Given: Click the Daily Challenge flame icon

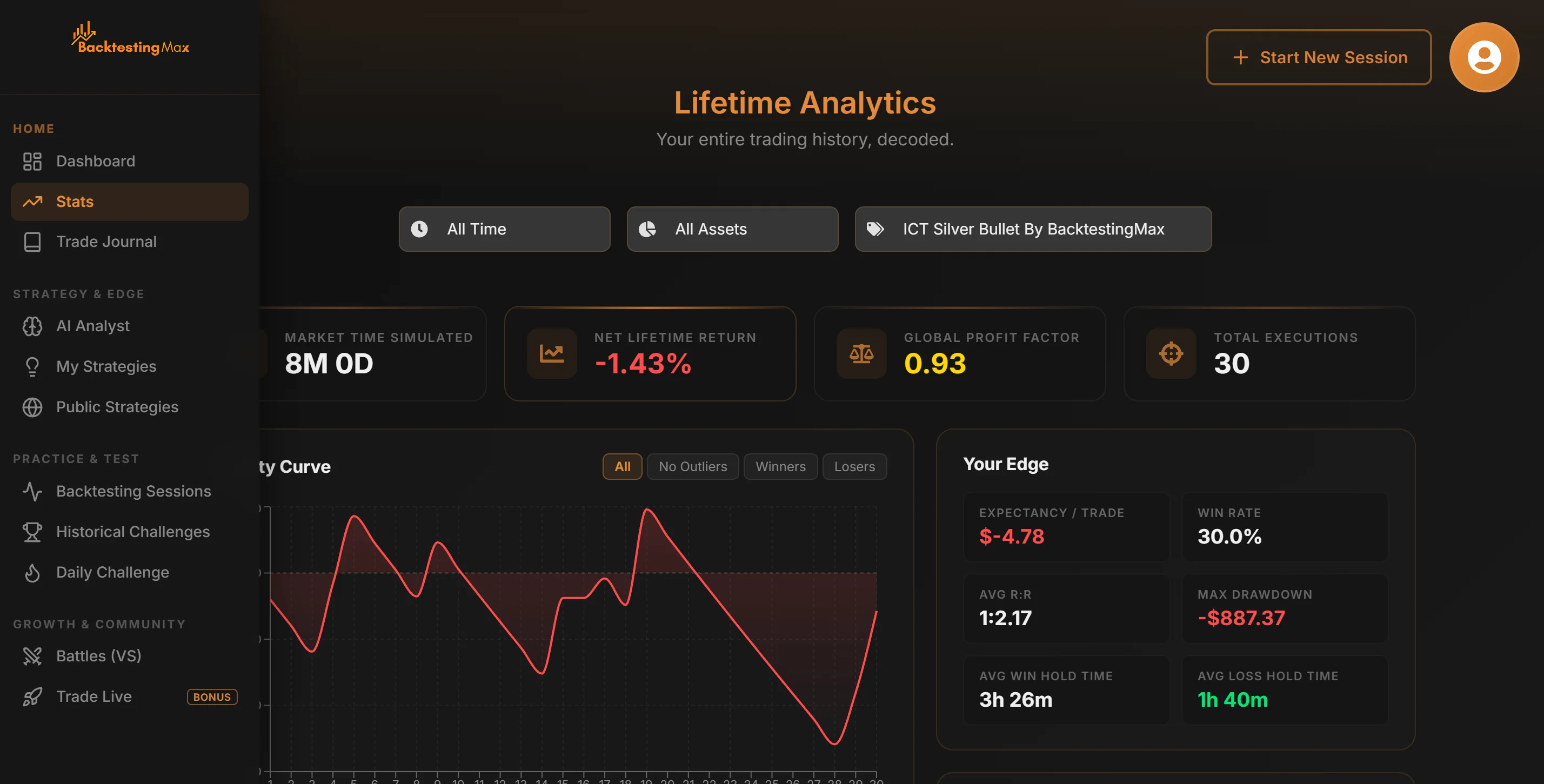Looking at the screenshot, I should pyautogui.click(x=32, y=572).
